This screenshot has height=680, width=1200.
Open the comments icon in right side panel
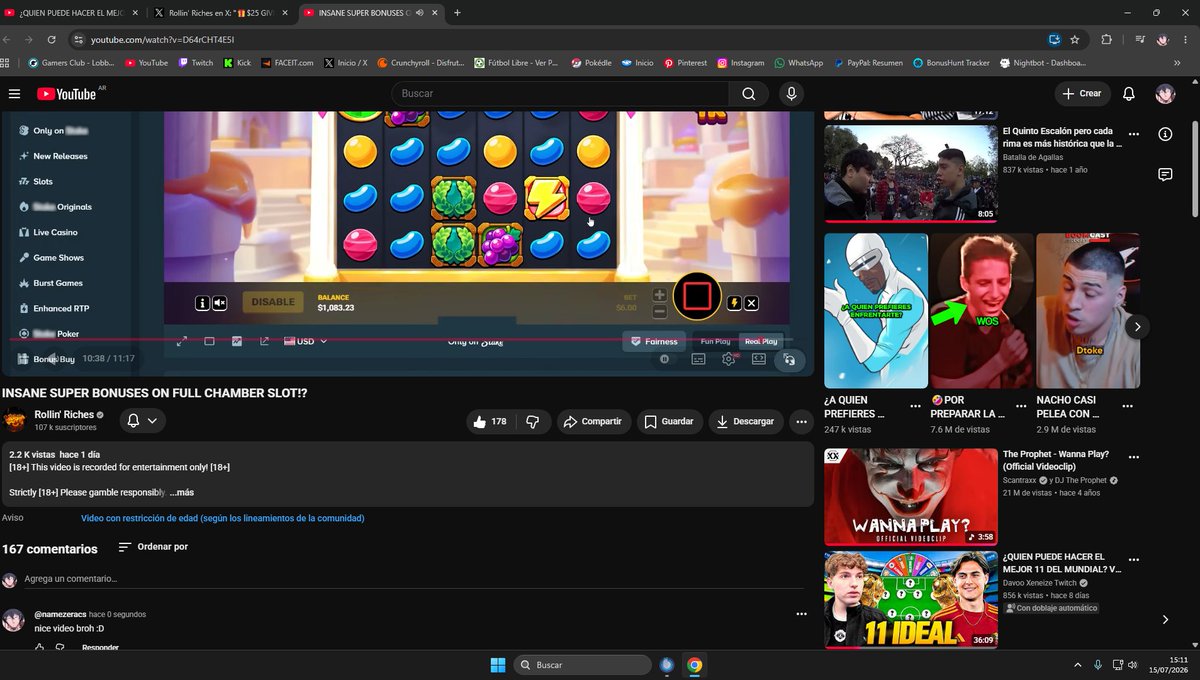pos(1165,174)
